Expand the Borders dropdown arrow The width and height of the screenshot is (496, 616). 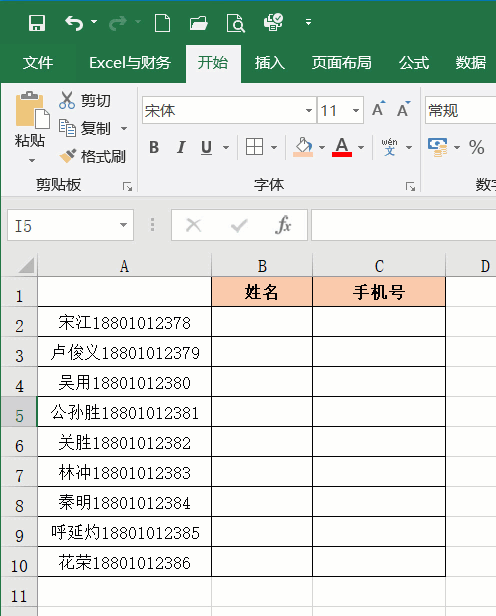point(274,148)
